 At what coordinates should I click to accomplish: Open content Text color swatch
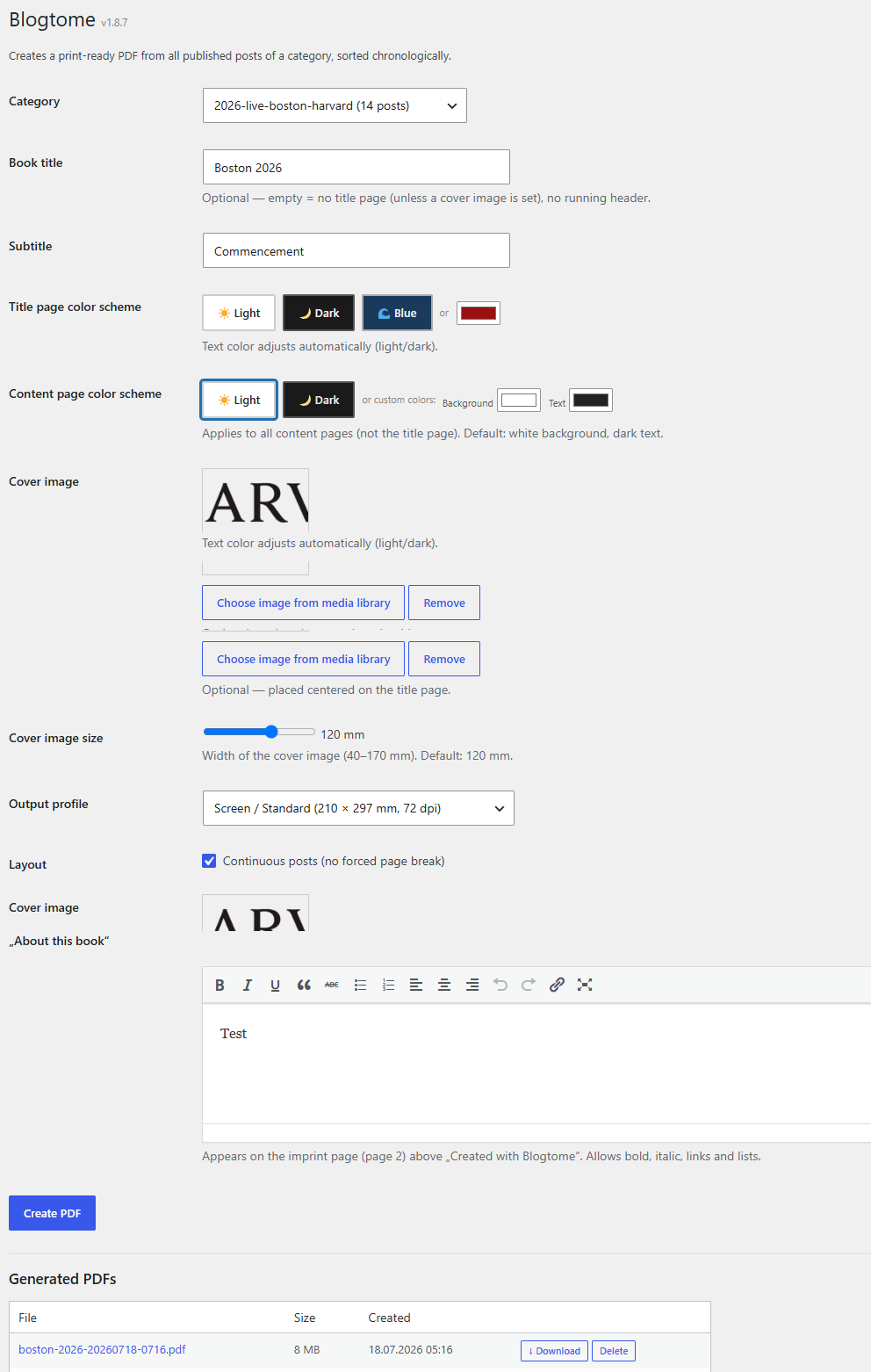(591, 401)
